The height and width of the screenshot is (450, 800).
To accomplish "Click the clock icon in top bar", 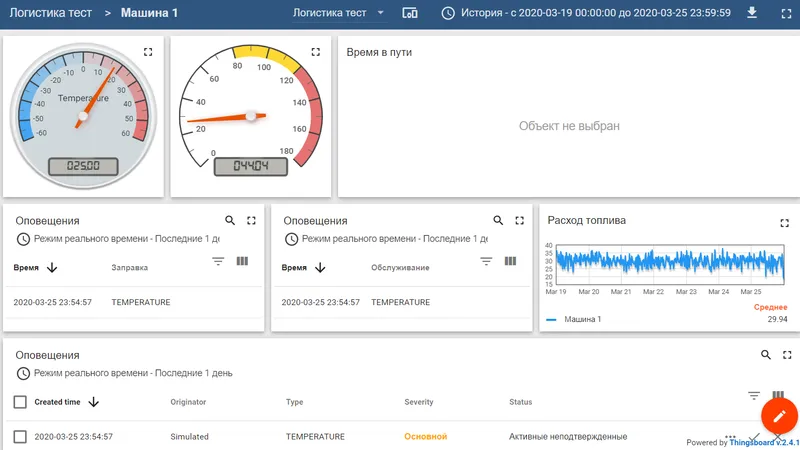I will click(448, 13).
